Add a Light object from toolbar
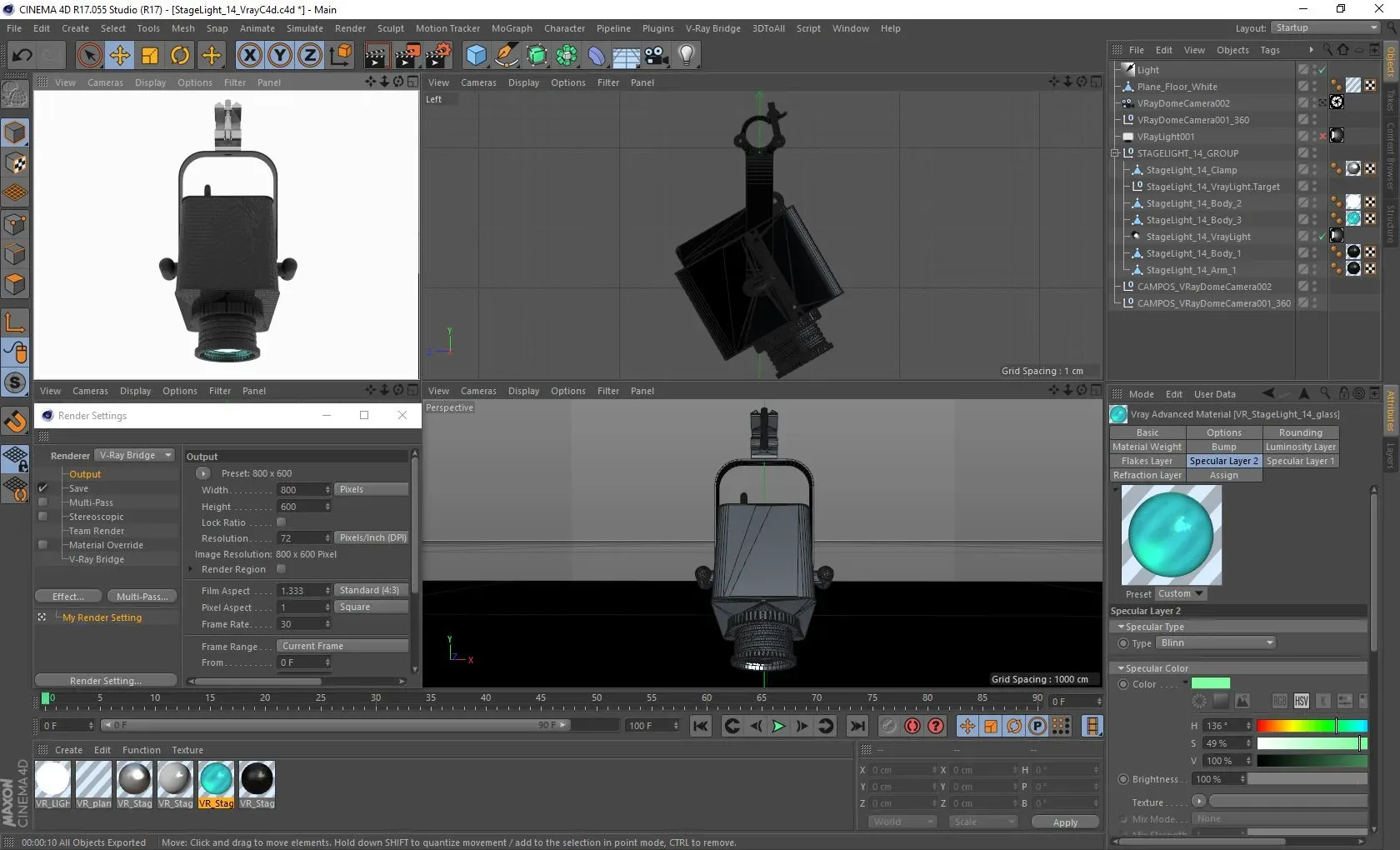 click(687, 55)
